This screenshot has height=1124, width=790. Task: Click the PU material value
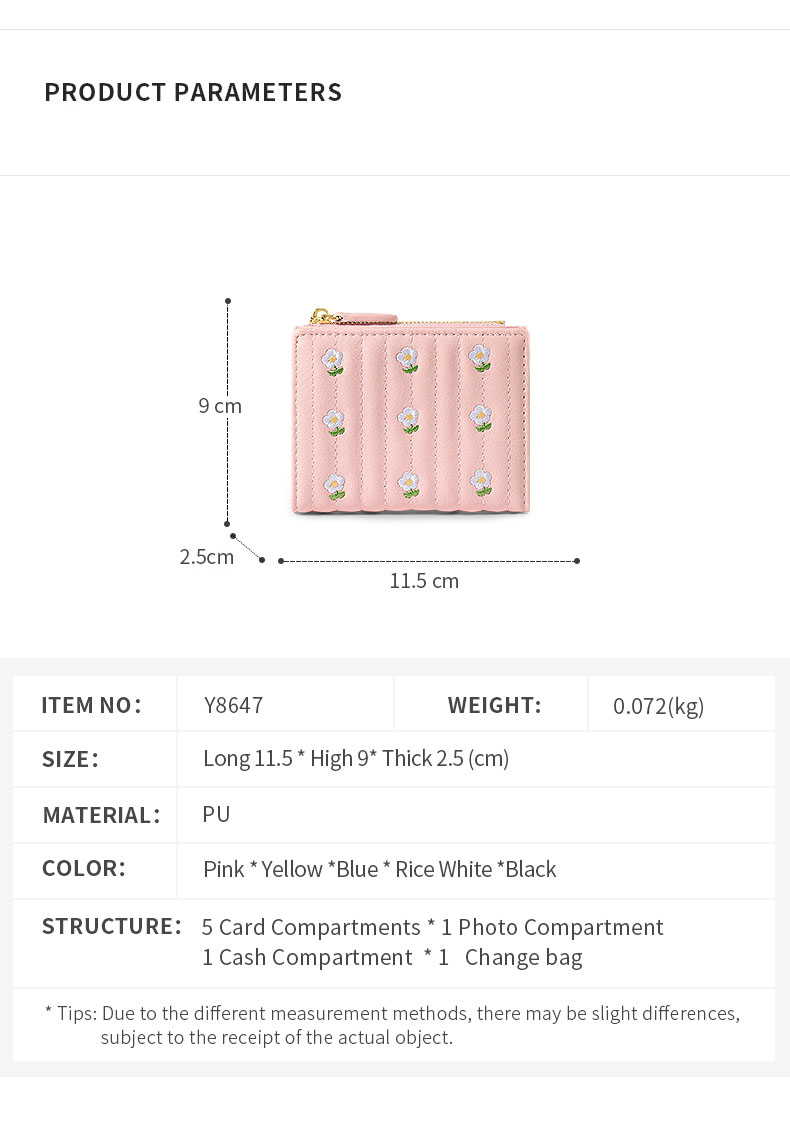[x=216, y=814]
